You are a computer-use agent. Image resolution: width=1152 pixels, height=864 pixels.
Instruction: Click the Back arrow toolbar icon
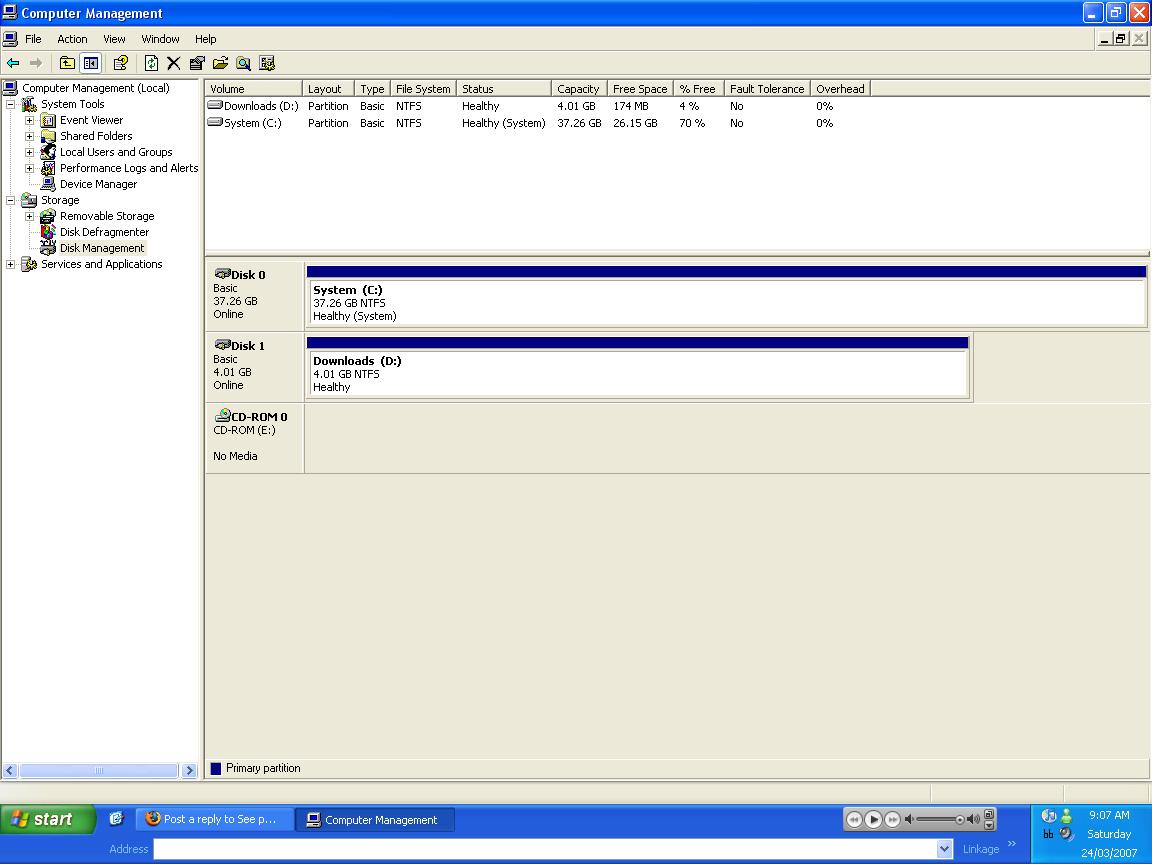tap(13, 63)
